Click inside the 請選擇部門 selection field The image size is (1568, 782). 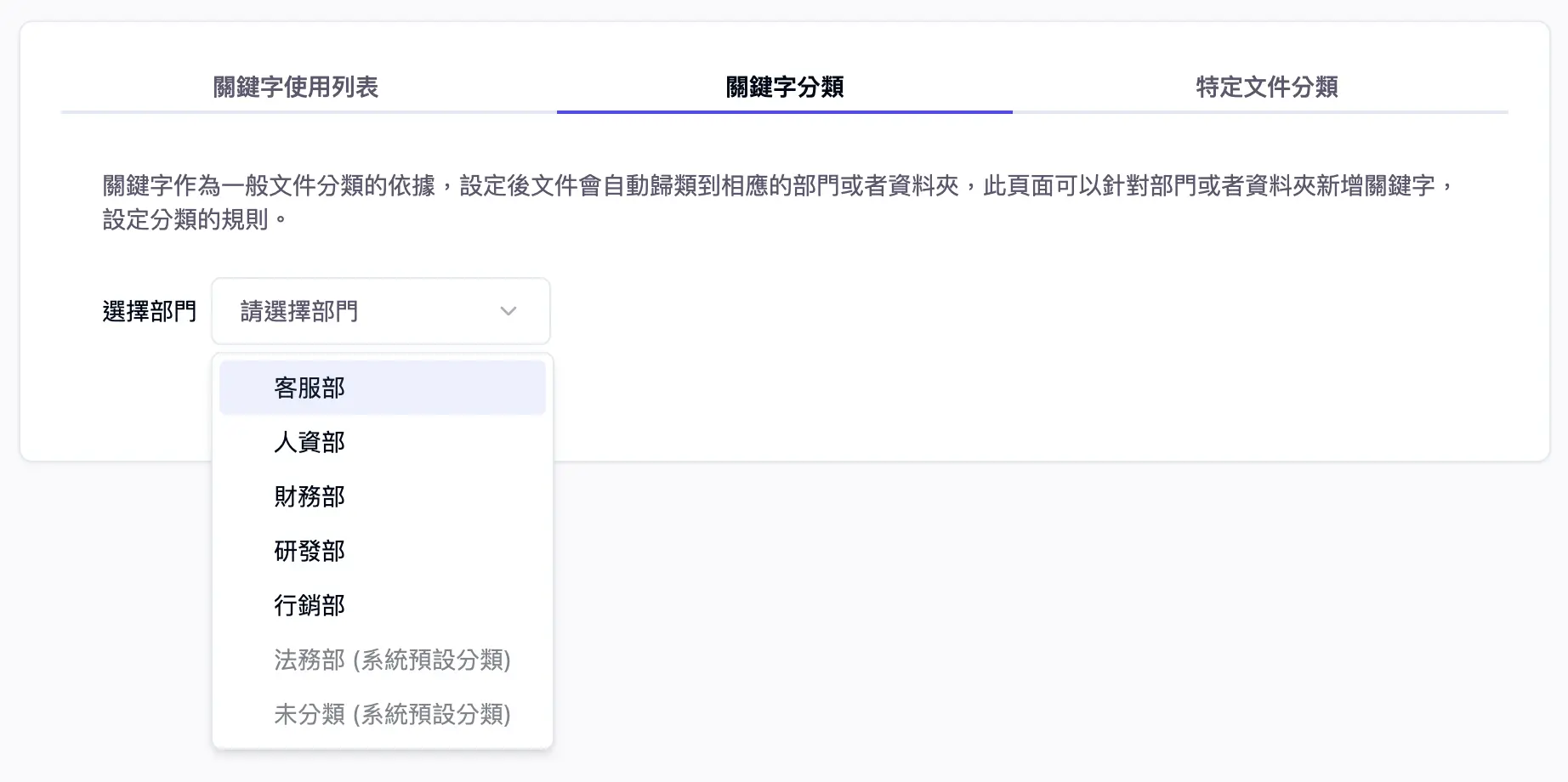pyautogui.click(x=357, y=311)
